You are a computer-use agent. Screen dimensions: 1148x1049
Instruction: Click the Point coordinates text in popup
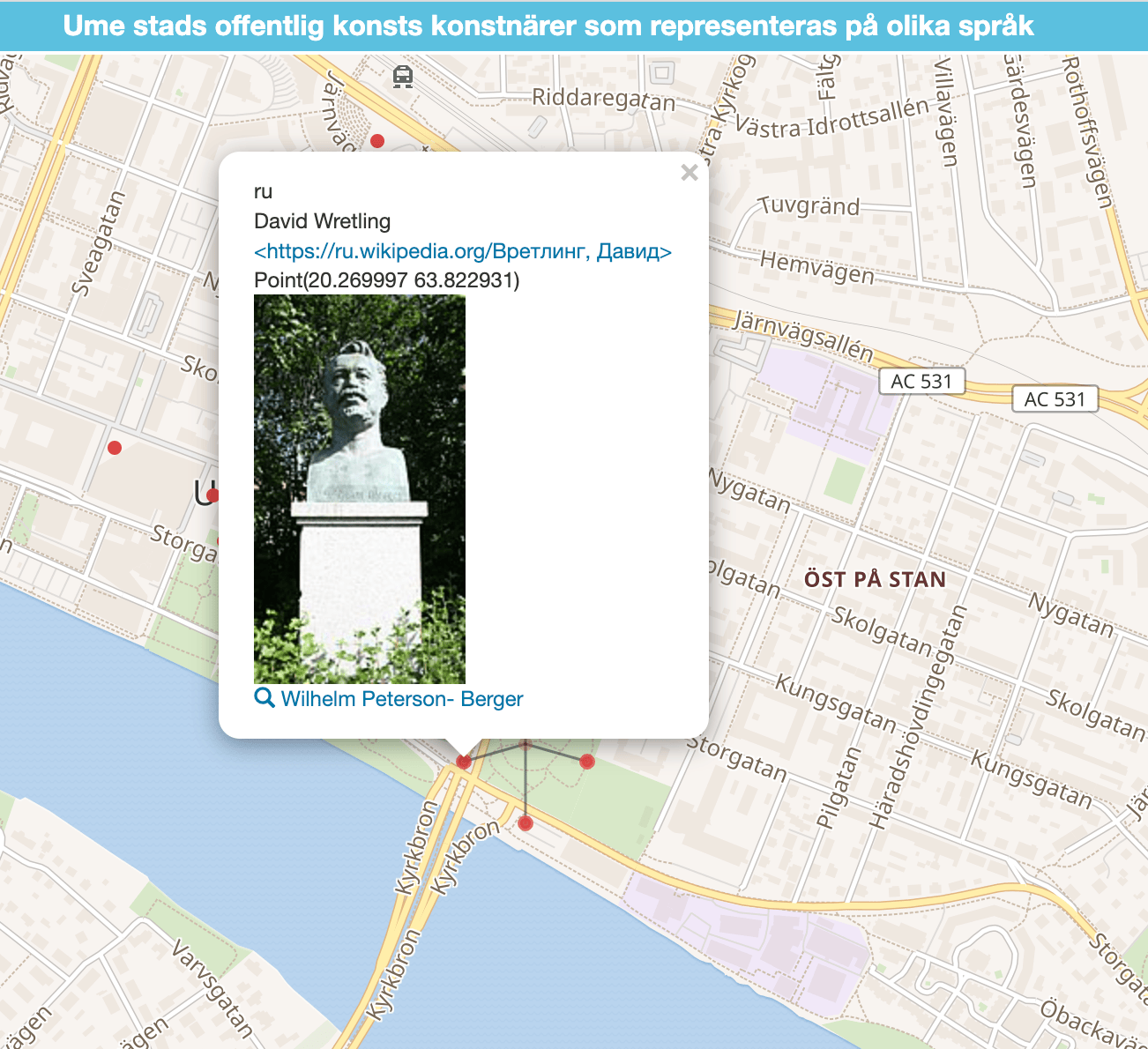386,280
